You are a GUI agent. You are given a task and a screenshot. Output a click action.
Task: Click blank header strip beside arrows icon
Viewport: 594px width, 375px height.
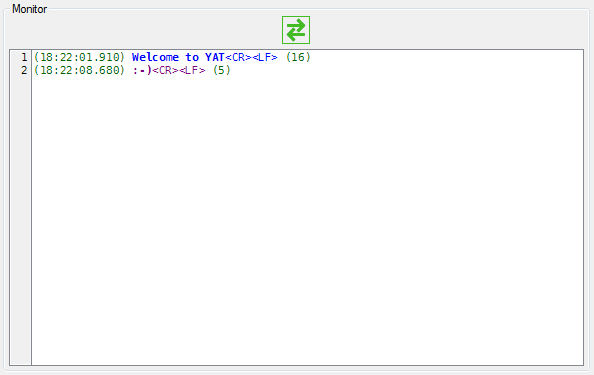pos(447,30)
